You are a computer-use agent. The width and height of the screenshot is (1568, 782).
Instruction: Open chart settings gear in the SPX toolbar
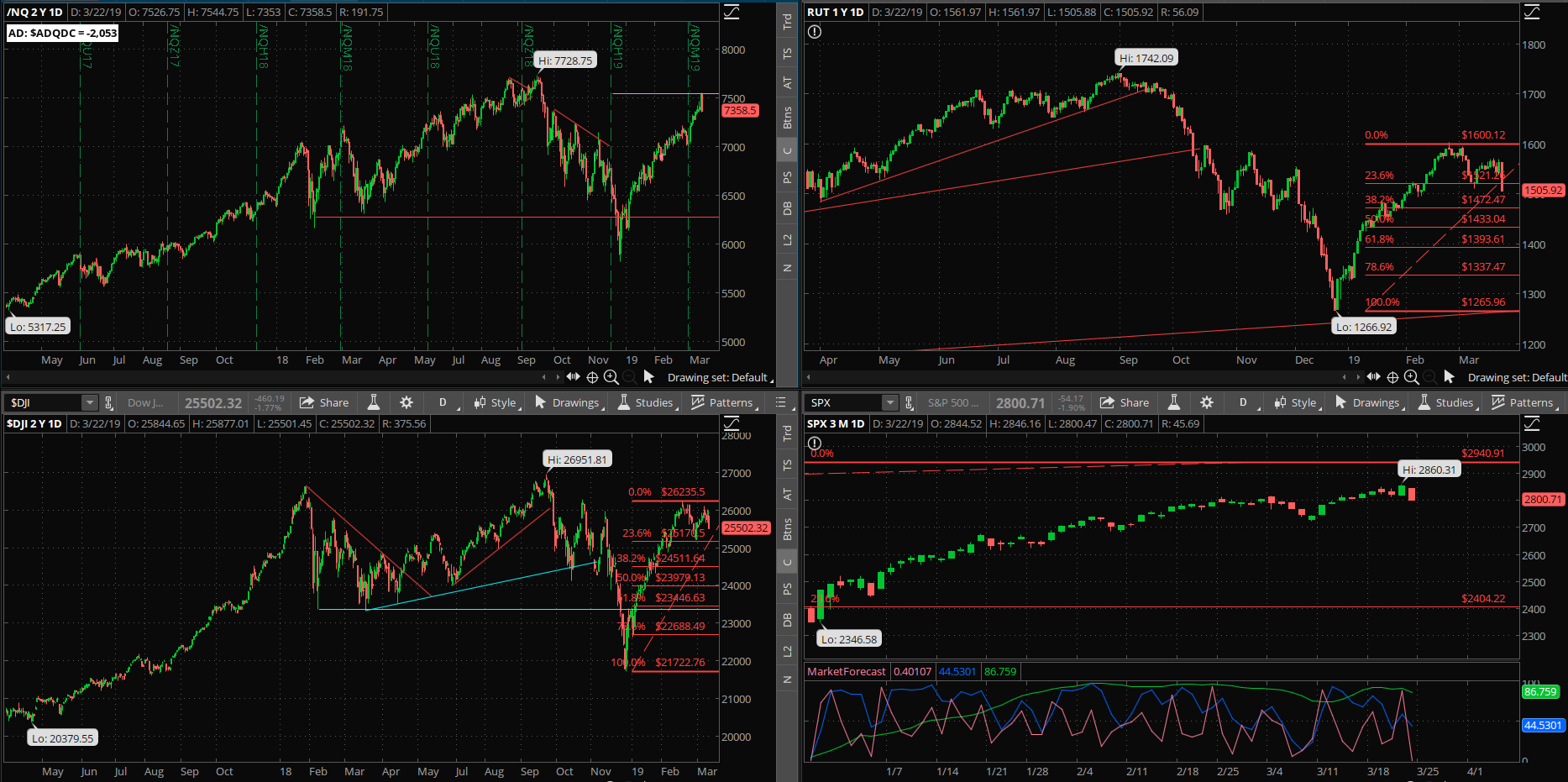(x=1207, y=402)
